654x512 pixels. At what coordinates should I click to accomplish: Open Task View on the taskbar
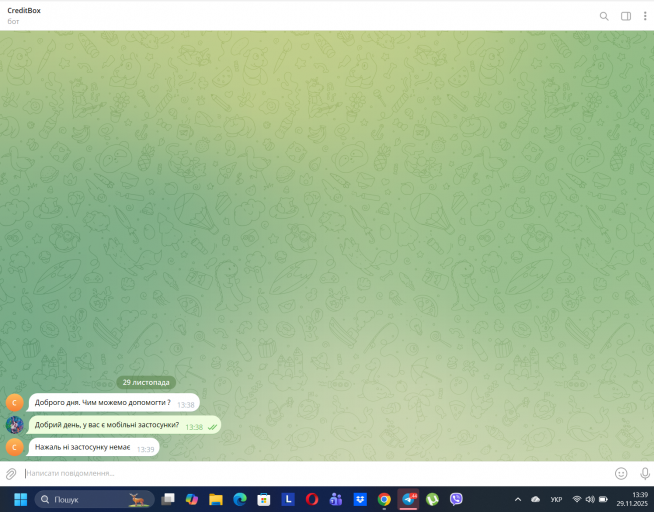(168, 499)
